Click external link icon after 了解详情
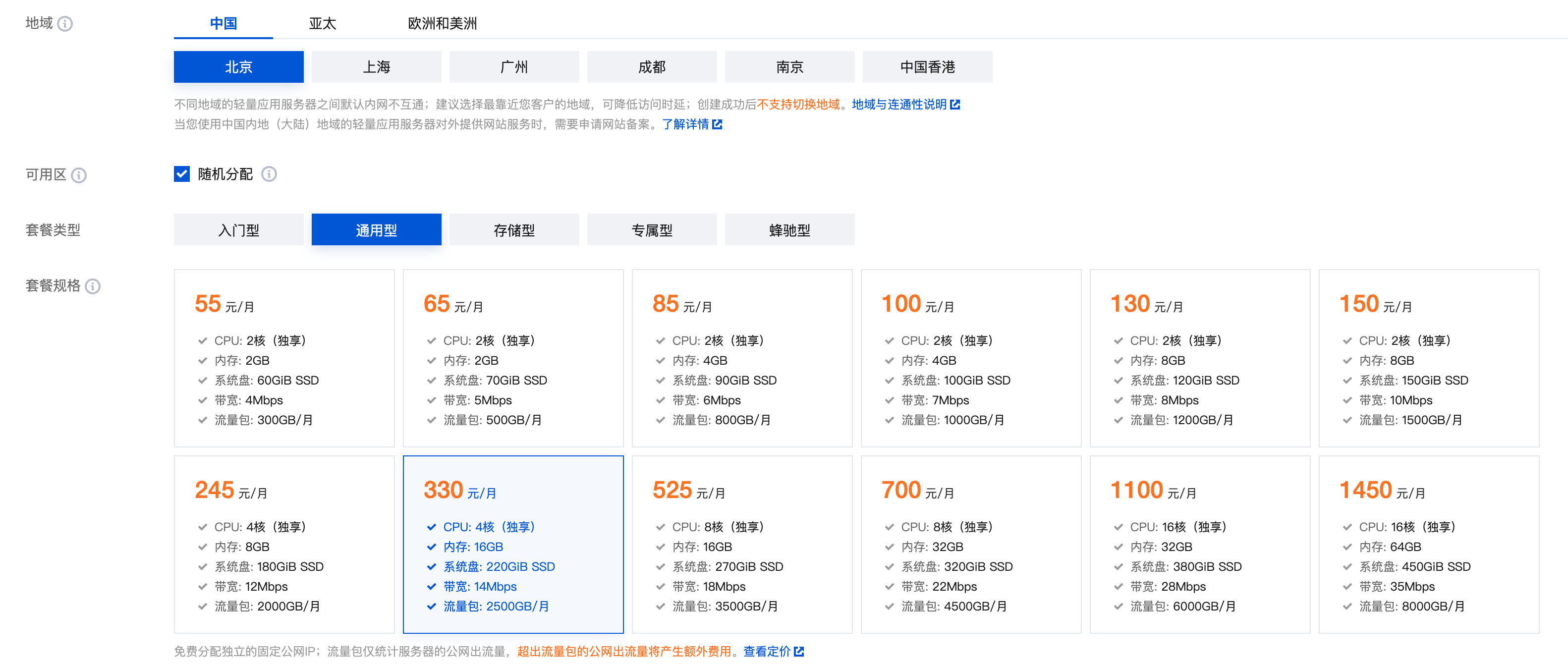Screen dimensions: 1568x666 point(717,124)
